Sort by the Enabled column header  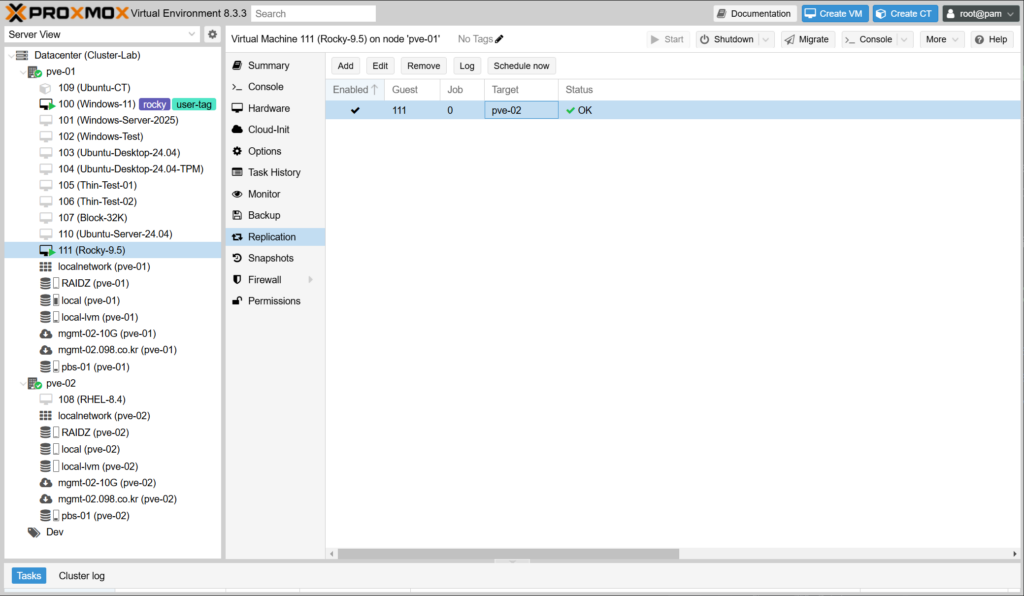[352, 90]
